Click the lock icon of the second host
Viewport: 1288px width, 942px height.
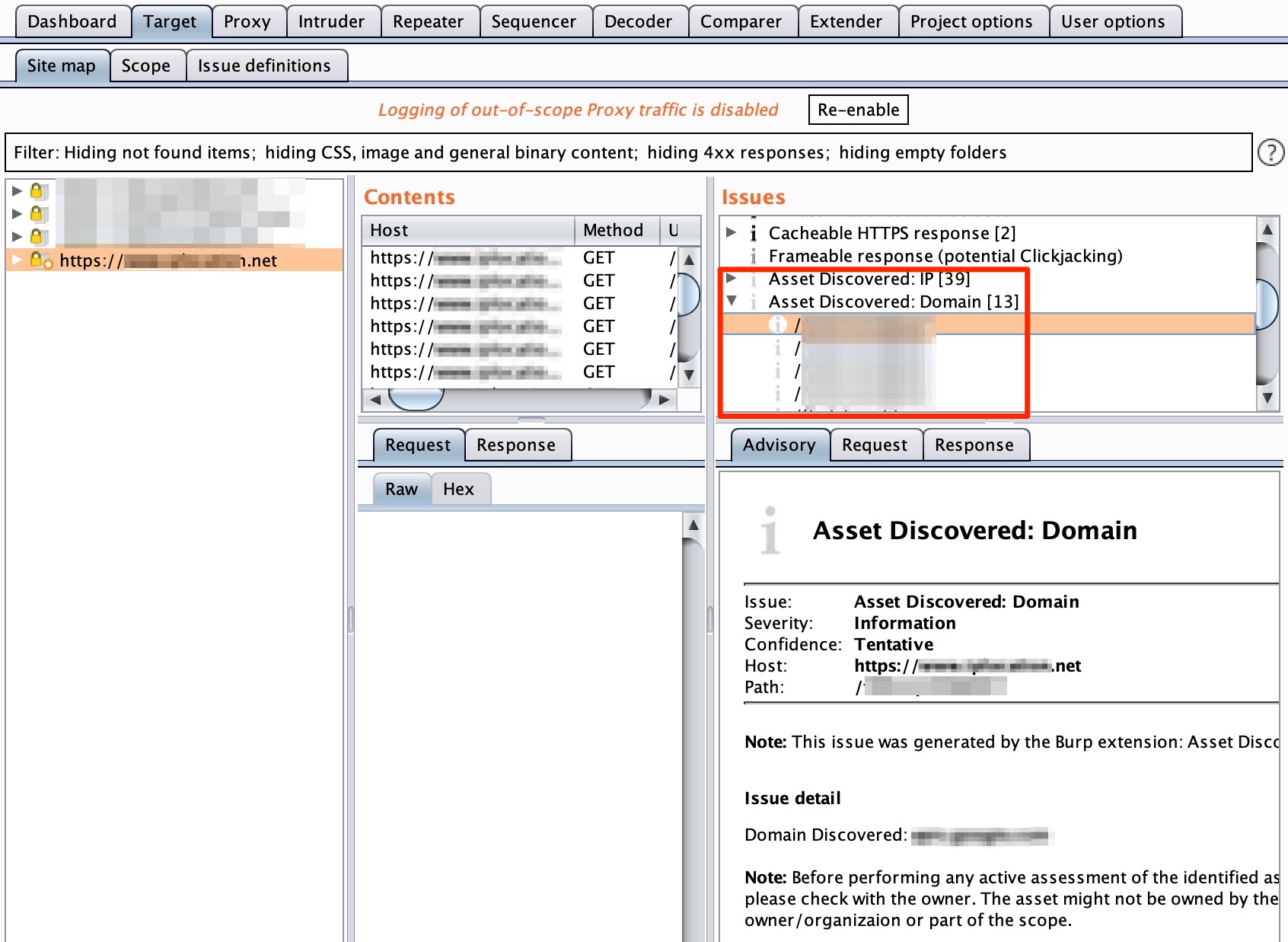coord(39,213)
